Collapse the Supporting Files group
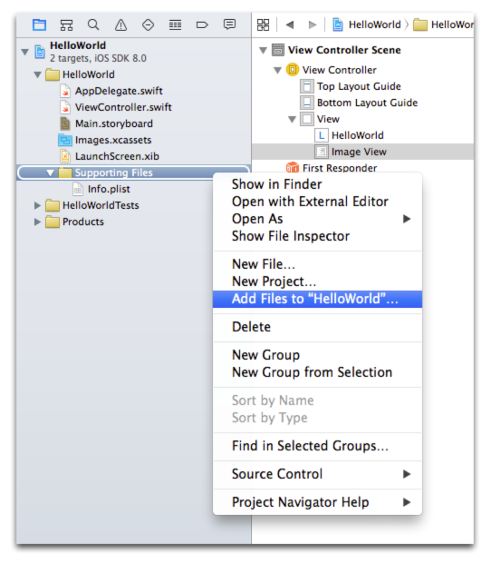 pyautogui.click(x=50, y=173)
